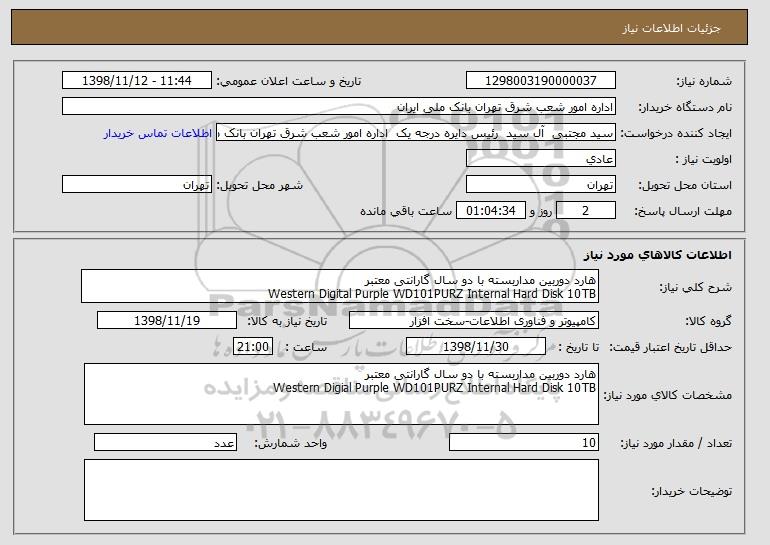Click the شهر محل تحویل field

(x=137, y=185)
